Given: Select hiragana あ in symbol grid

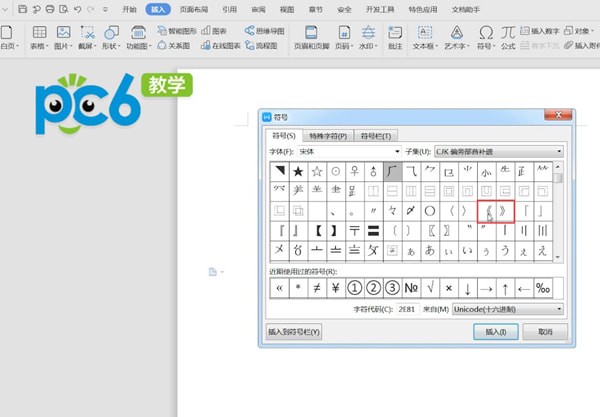Looking at the screenshot, I should click(x=430, y=251).
